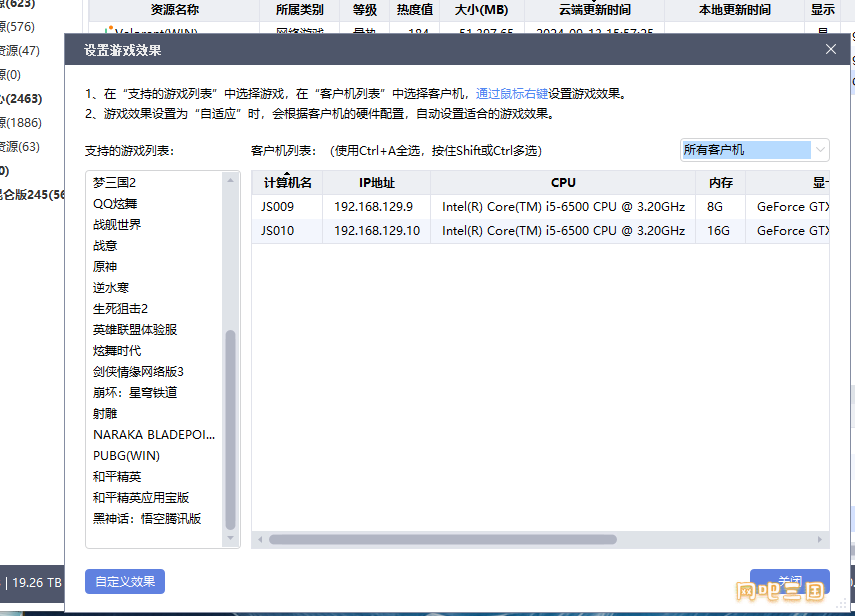Screen dimensions: 855x616
Task: Click the game list vertical scrollbar thumb
Action: [x=230, y=430]
